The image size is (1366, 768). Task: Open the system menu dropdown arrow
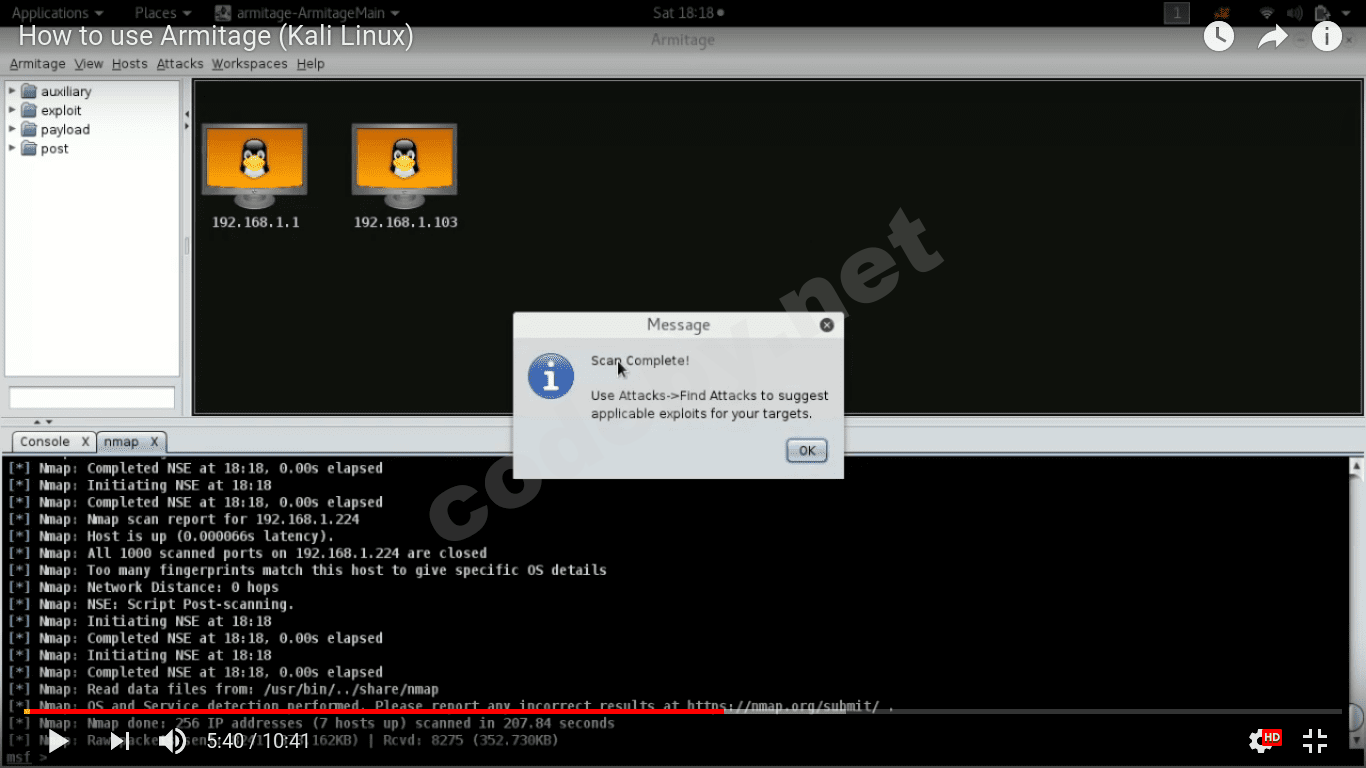click(x=1346, y=13)
